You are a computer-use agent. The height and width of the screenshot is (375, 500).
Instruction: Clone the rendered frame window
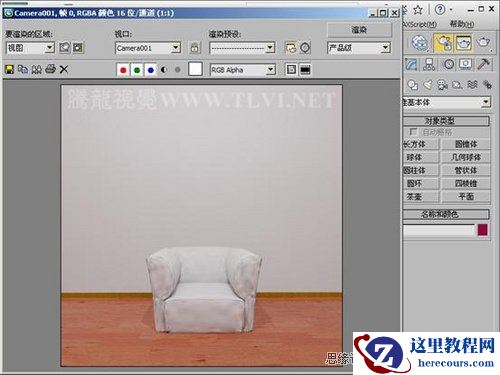point(37,69)
